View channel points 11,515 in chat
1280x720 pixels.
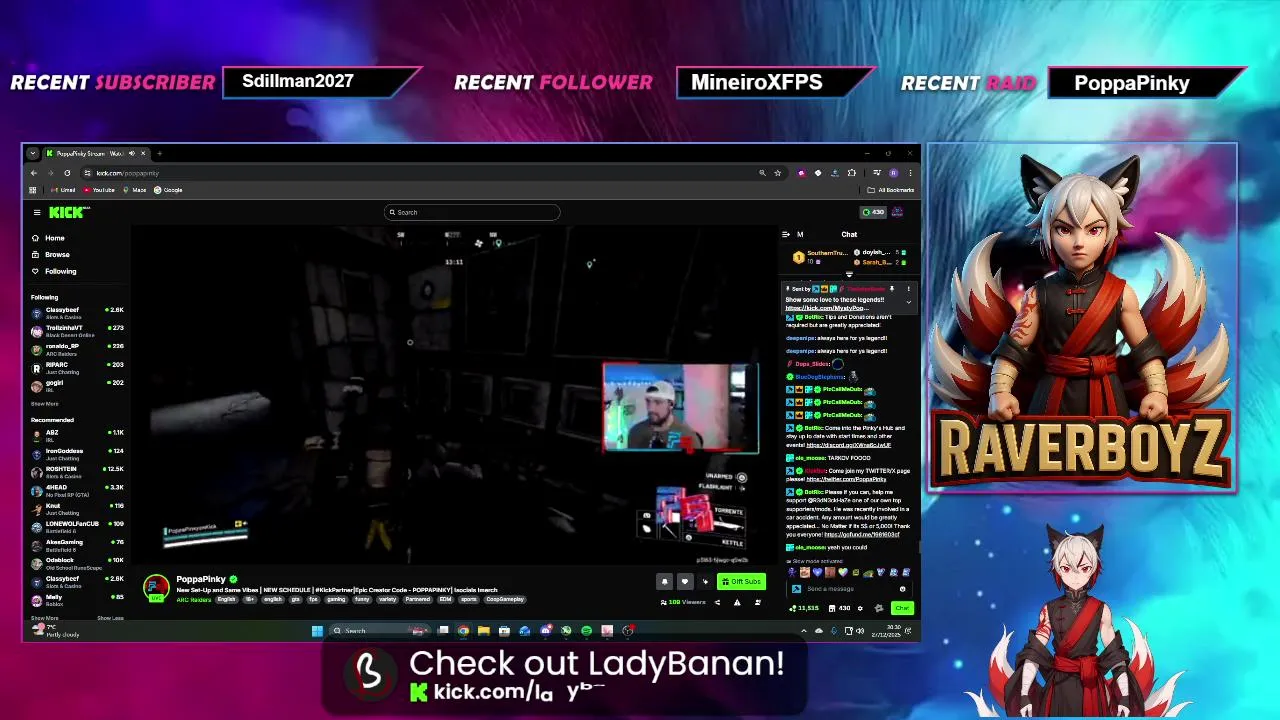pos(804,608)
